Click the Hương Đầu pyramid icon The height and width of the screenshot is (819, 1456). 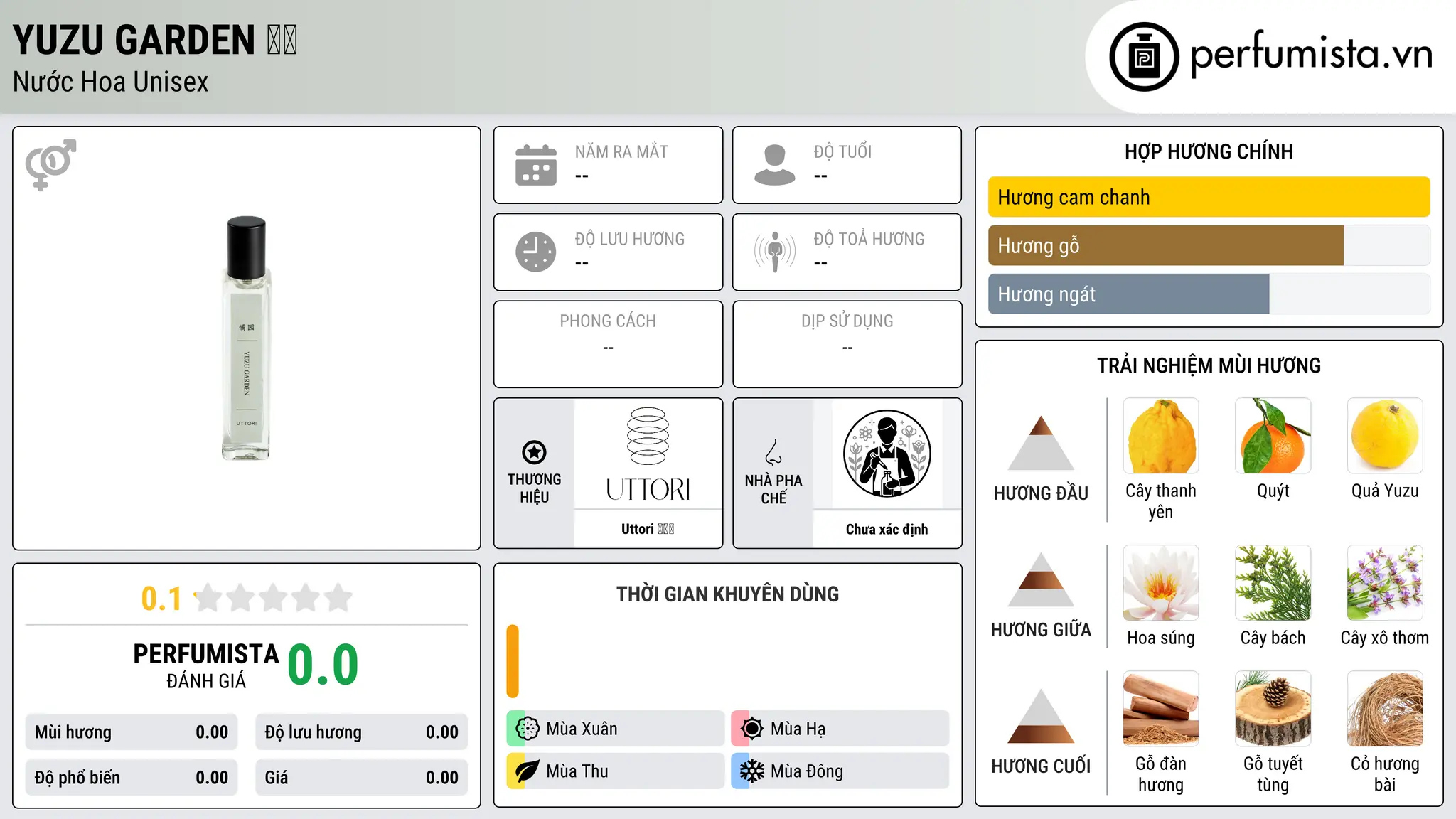(x=1041, y=443)
